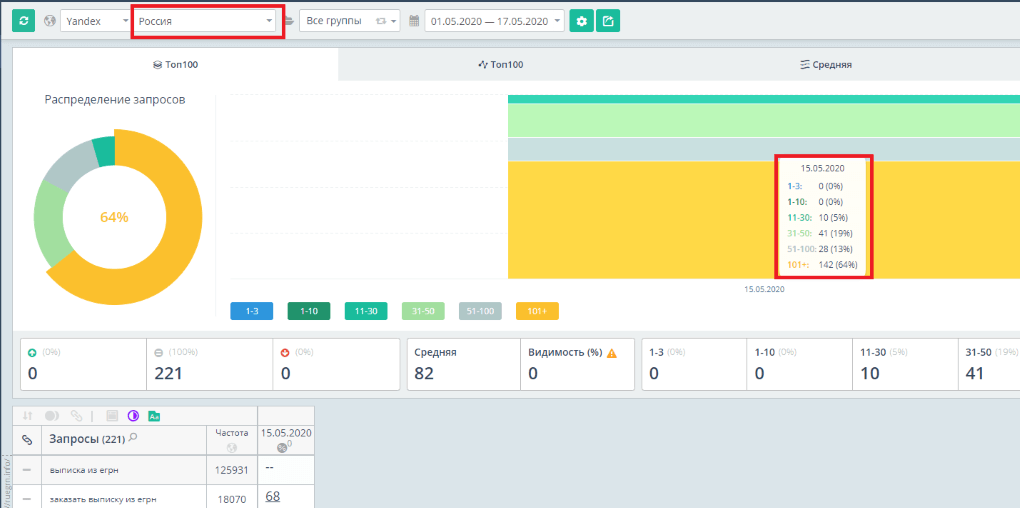Toggle the 1-3 legend series
The height and width of the screenshot is (508, 1020).
[251, 312]
